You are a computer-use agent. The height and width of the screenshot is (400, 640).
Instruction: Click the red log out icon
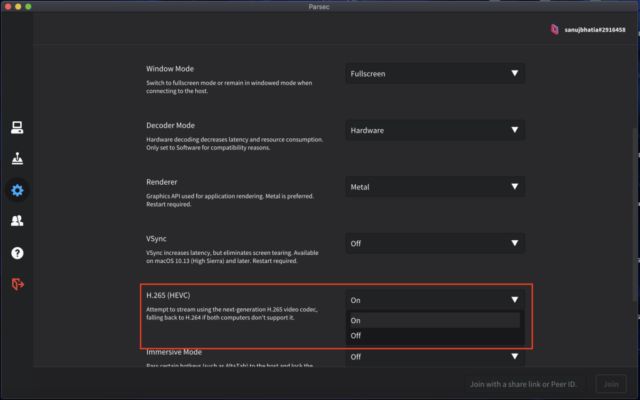point(18,284)
